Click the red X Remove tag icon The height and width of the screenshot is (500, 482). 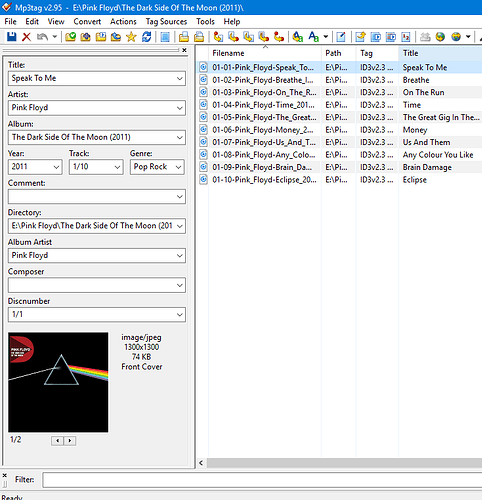(26, 37)
